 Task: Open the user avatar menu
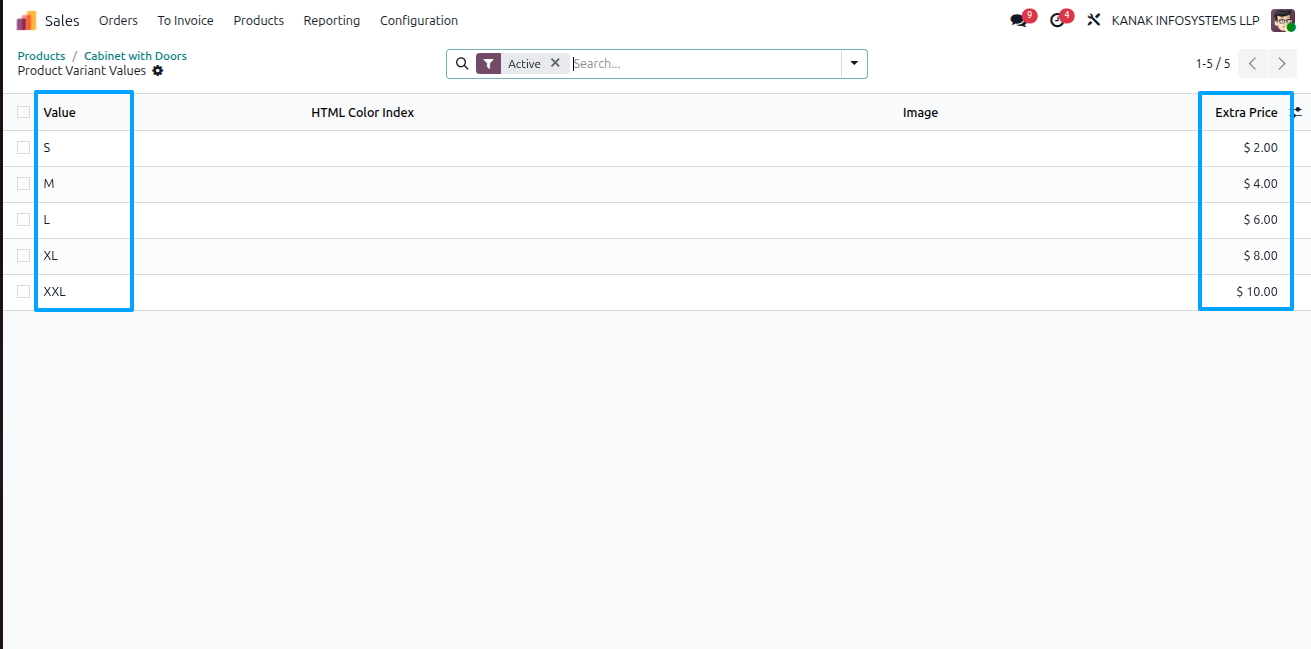coord(1283,20)
